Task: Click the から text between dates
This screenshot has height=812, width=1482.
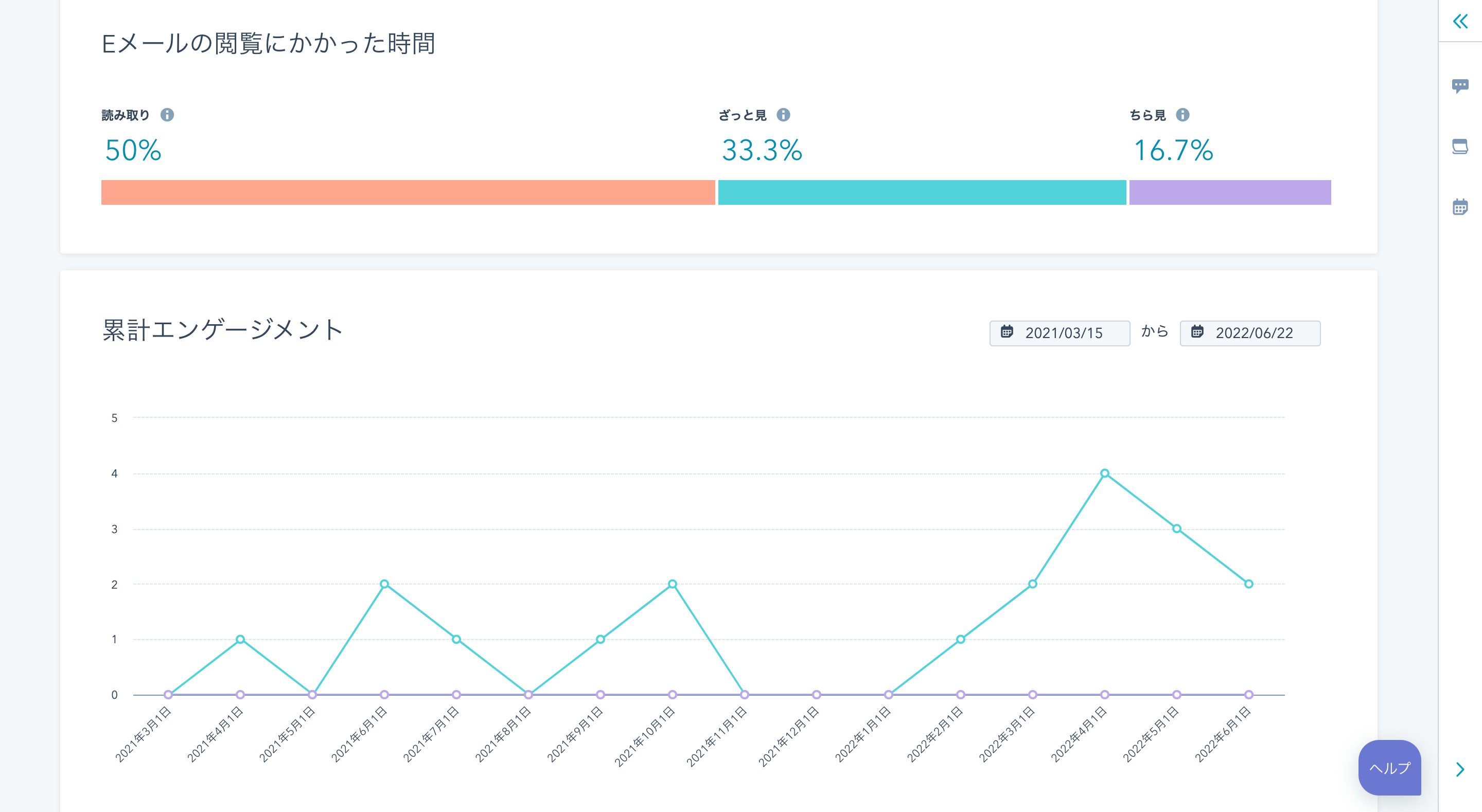Action: point(1155,331)
